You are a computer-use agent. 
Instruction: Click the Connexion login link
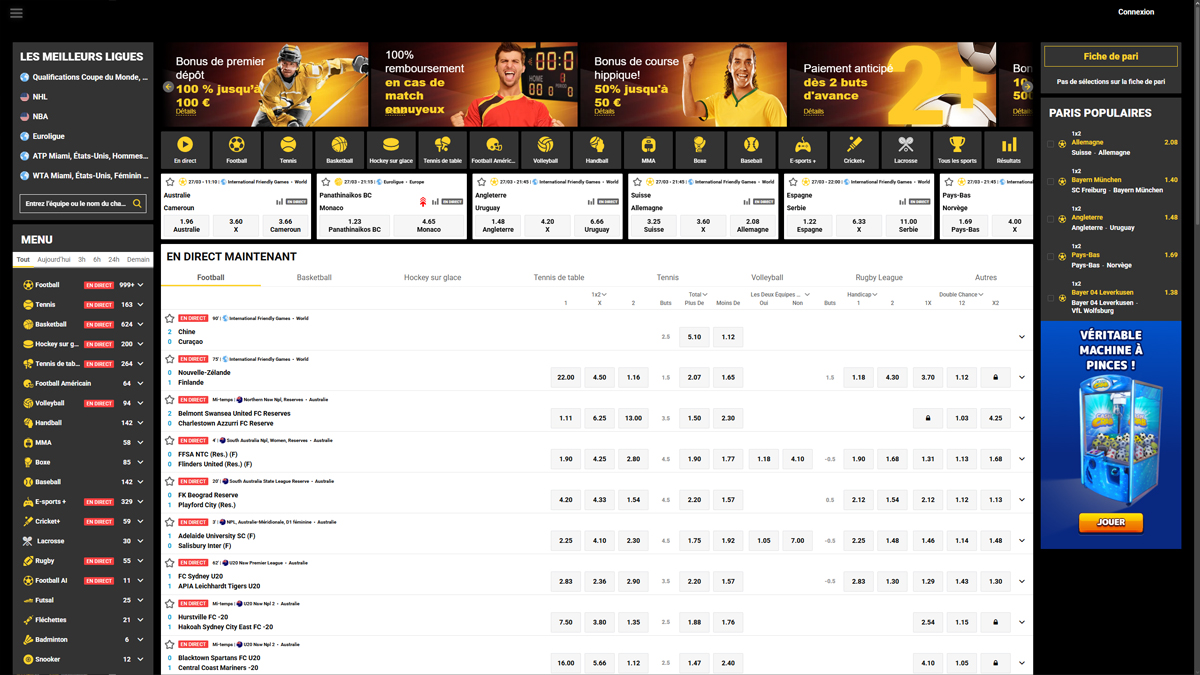point(1135,12)
